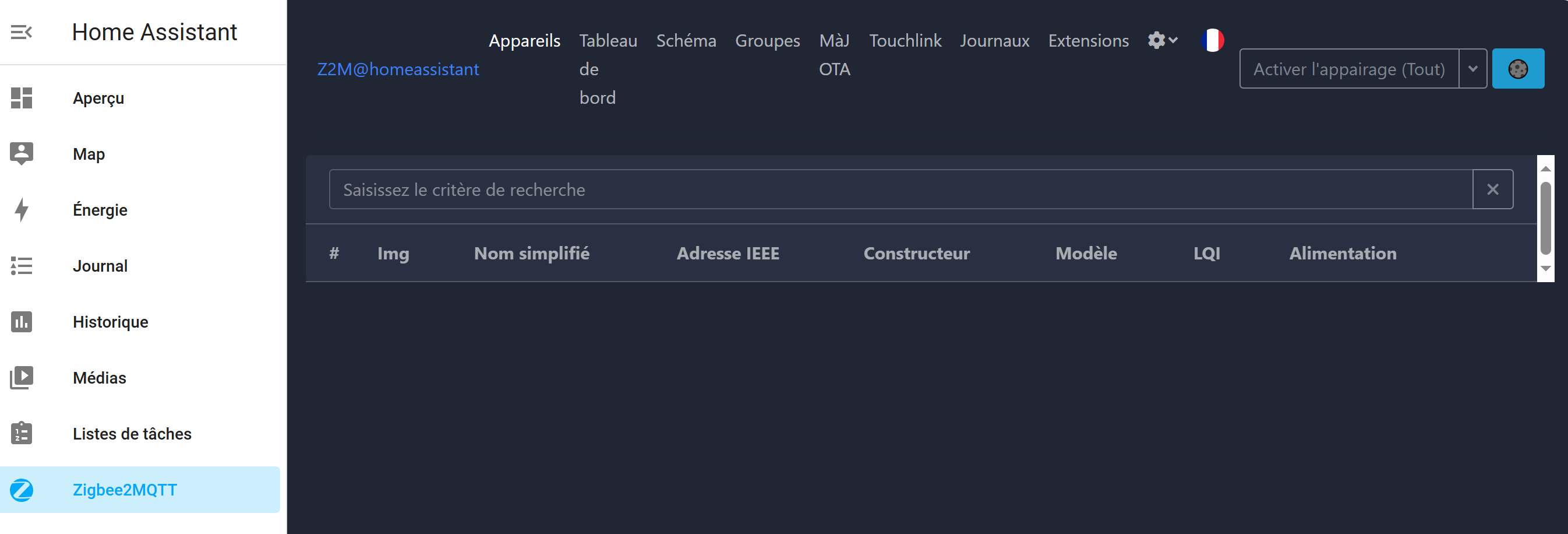Open the Listes de tâches clipboard icon

pyautogui.click(x=22, y=433)
